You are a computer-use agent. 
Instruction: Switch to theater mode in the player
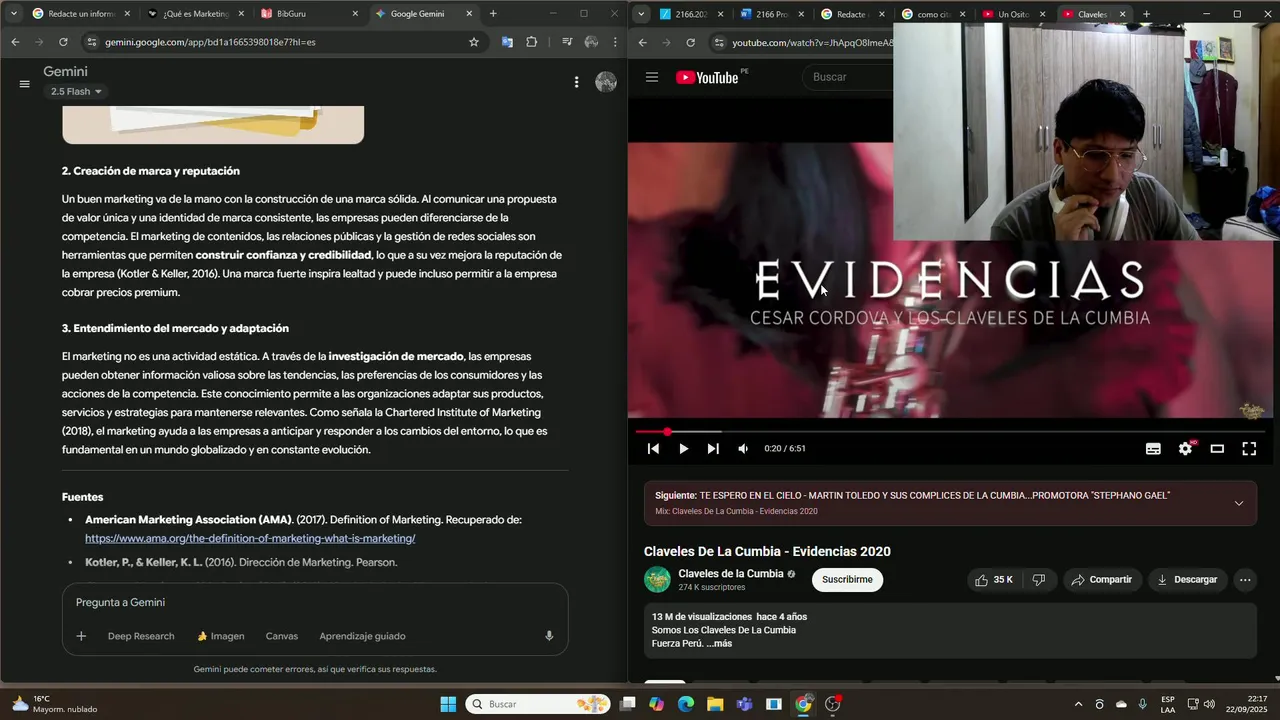coord(1217,449)
